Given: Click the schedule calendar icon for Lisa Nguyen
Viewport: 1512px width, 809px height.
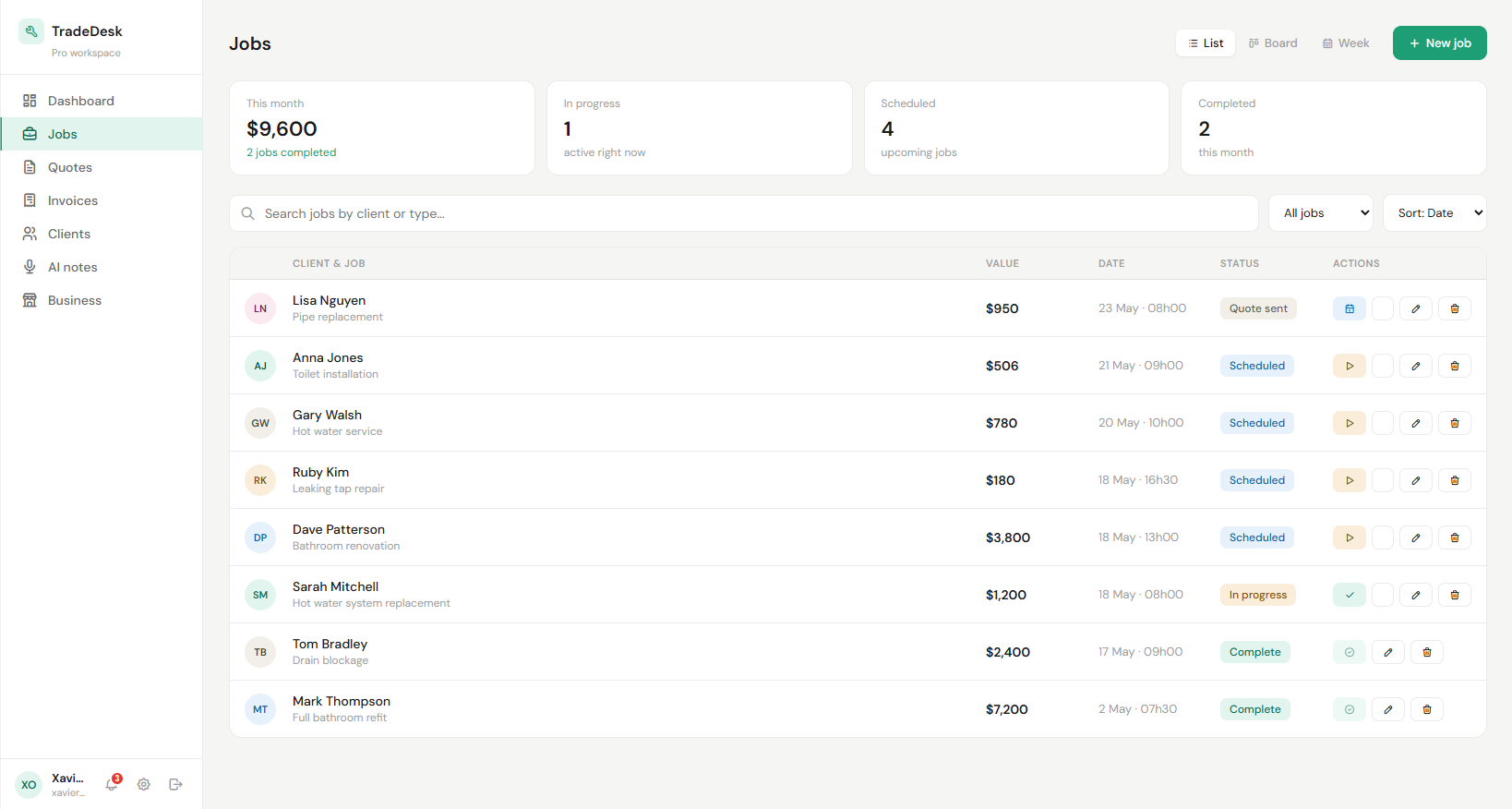Looking at the screenshot, I should point(1349,308).
